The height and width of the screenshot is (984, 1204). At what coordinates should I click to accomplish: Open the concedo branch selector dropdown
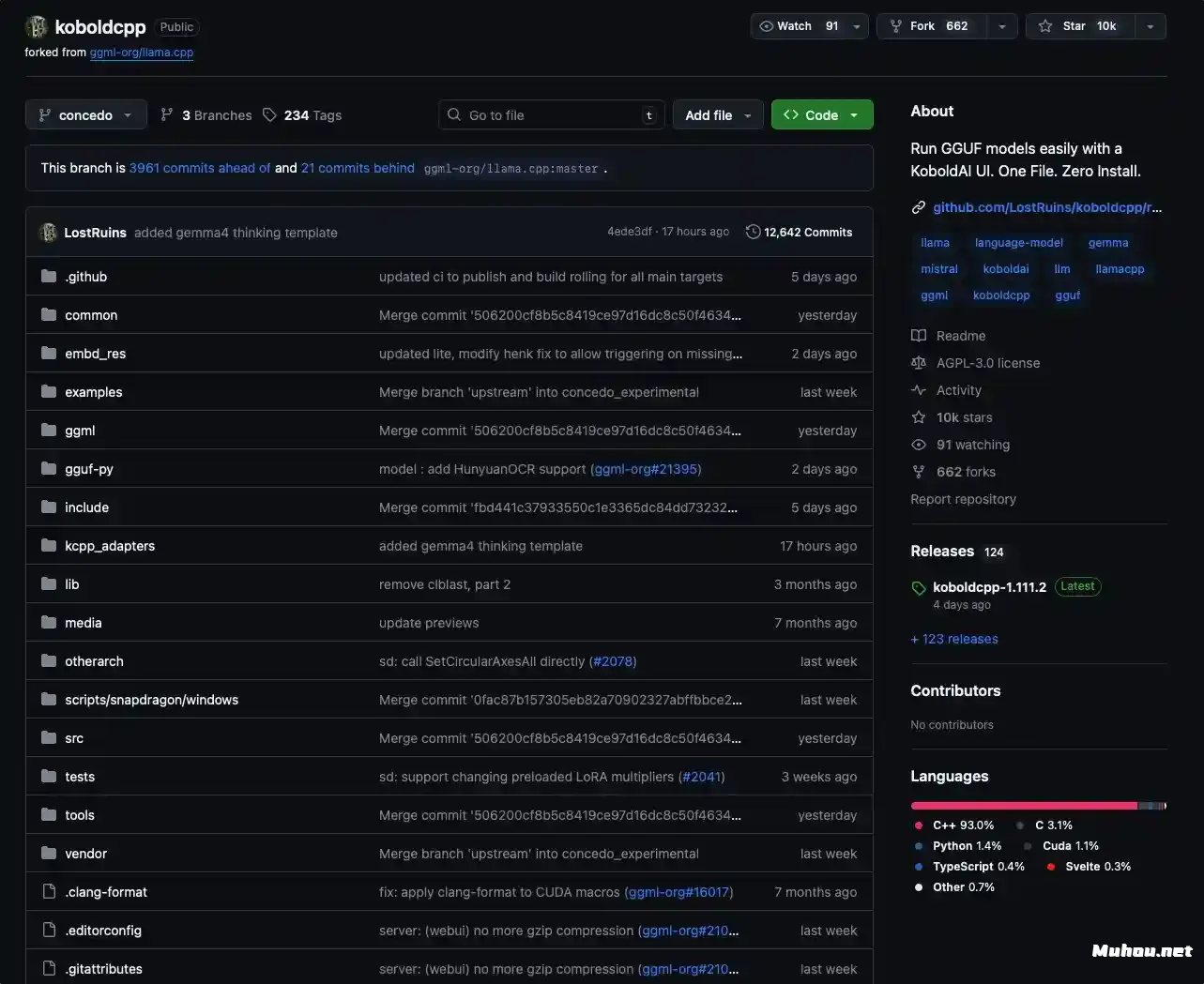85,115
